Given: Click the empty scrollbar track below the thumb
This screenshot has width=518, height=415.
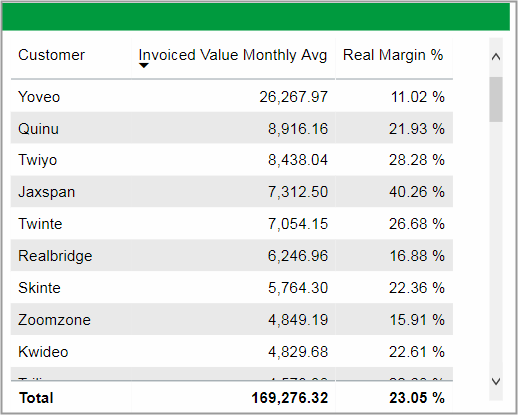Looking at the screenshot, I should pyautogui.click(x=496, y=248).
